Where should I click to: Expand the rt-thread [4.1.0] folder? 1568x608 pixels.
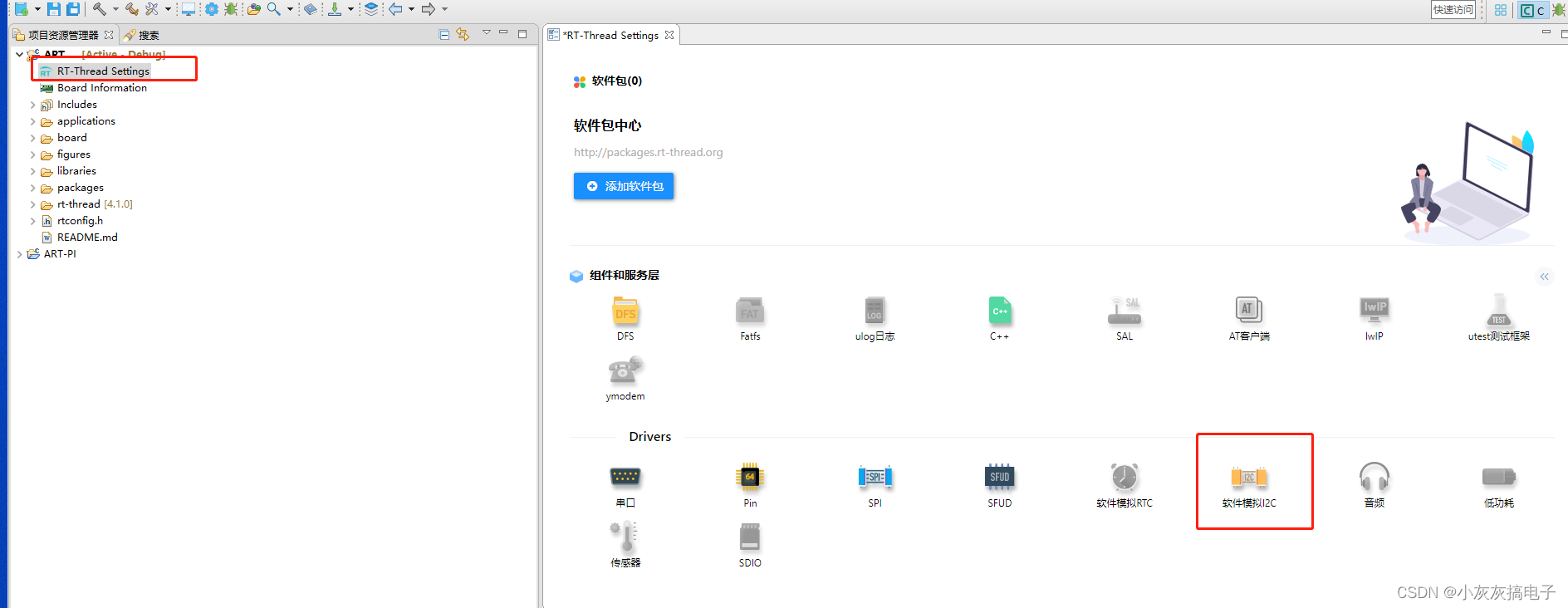pos(33,204)
